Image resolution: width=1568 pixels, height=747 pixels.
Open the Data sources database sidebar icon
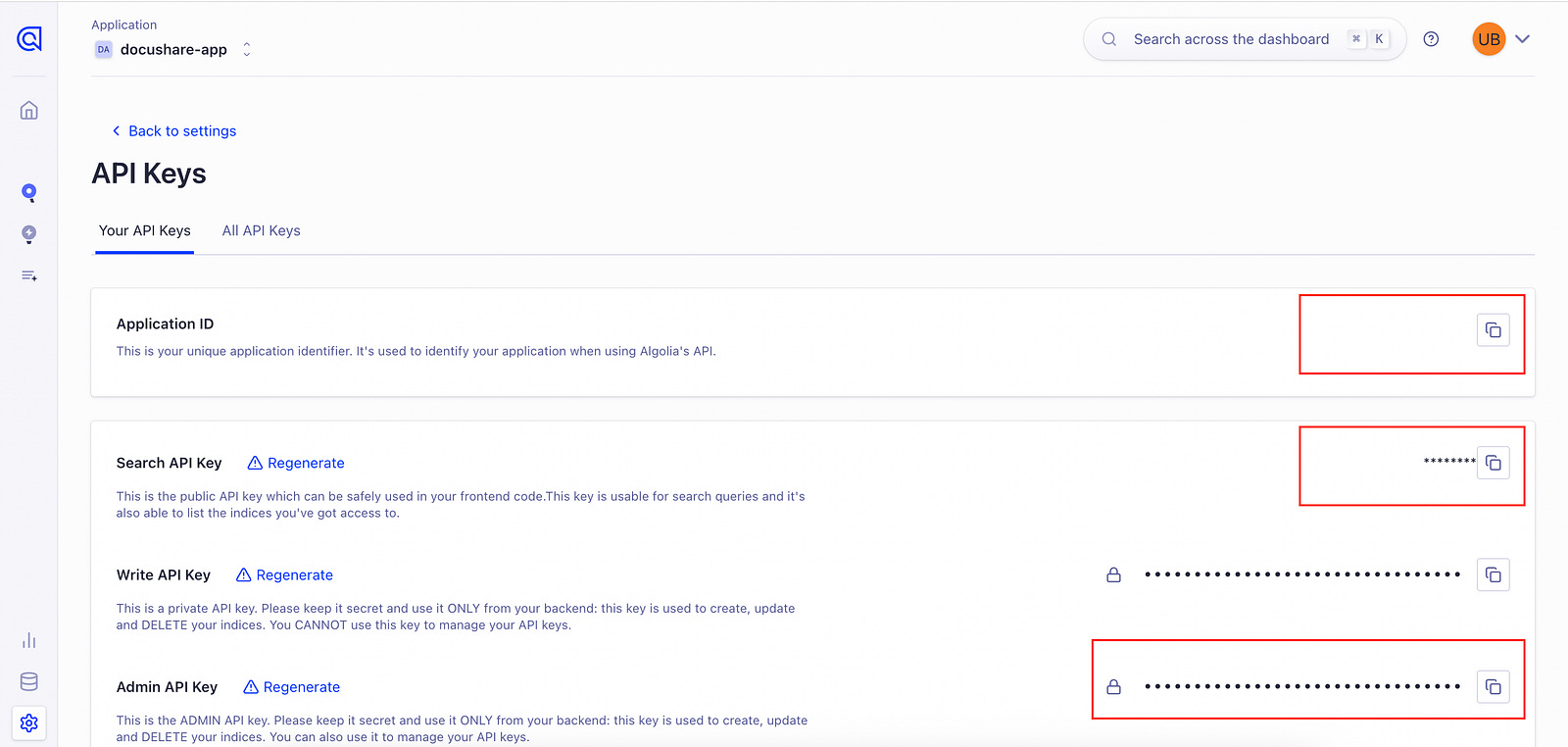point(29,681)
